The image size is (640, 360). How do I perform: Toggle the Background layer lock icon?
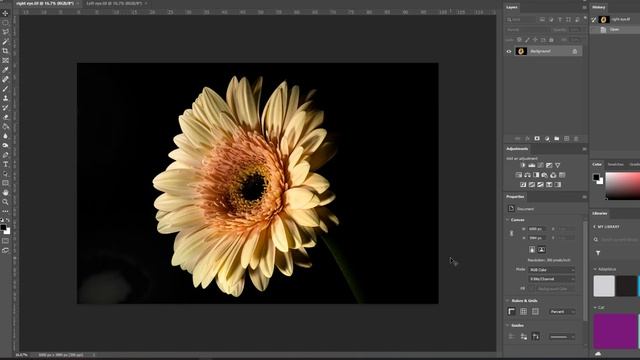pyautogui.click(x=575, y=51)
